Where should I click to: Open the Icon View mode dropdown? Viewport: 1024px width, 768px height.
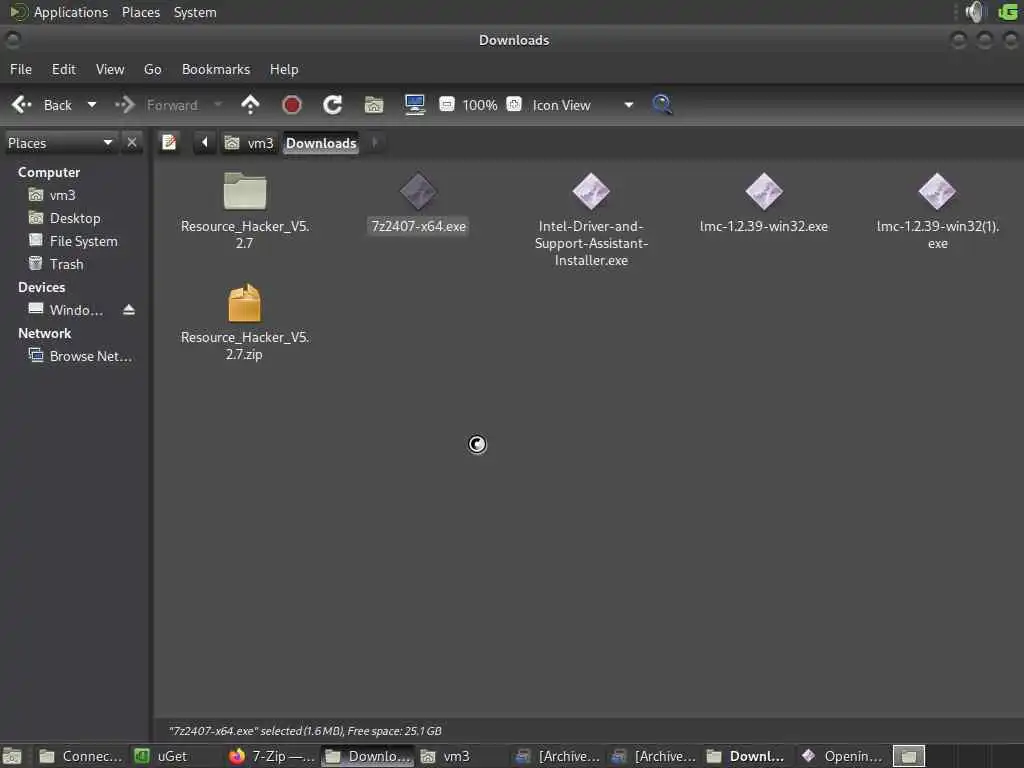tap(583, 105)
